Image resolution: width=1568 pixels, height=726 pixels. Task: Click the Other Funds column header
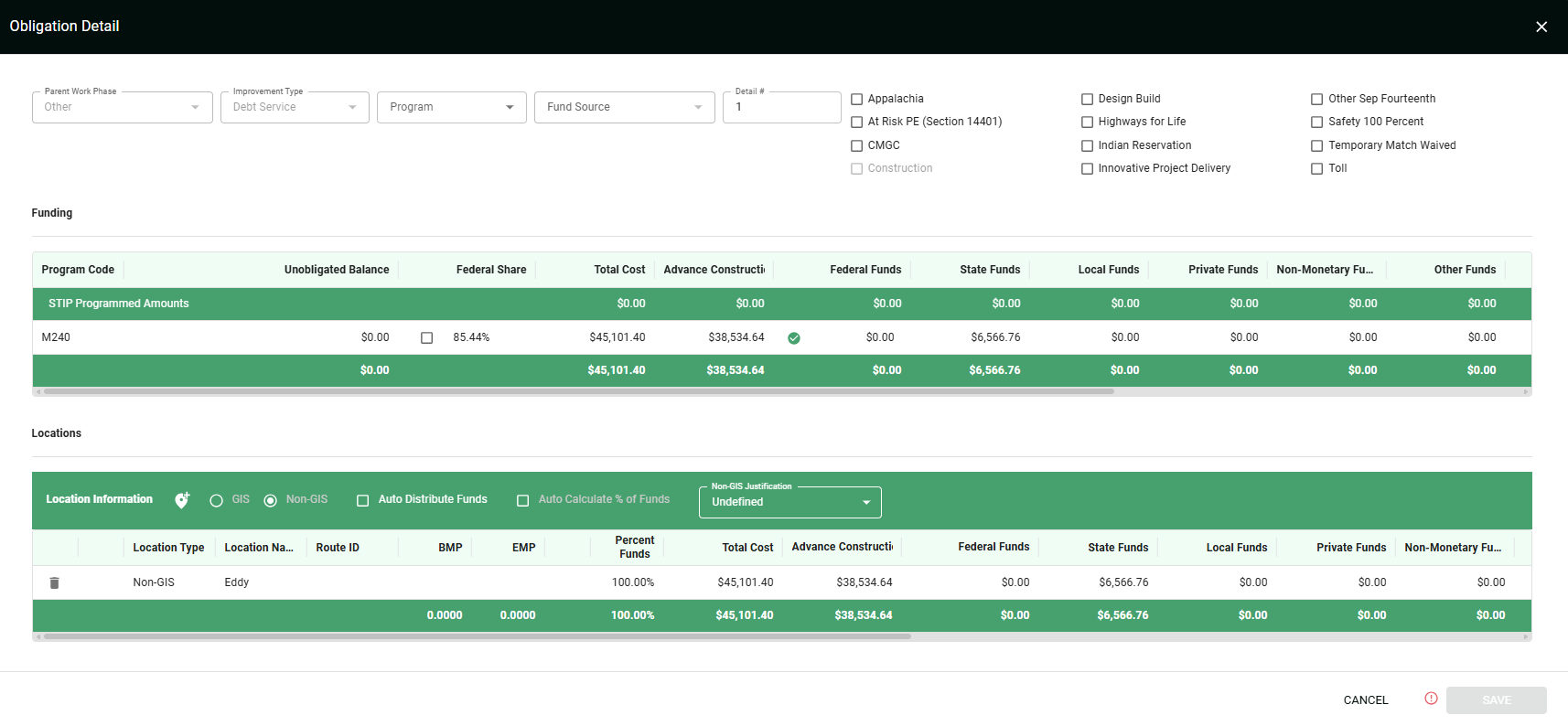tap(1465, 270)
